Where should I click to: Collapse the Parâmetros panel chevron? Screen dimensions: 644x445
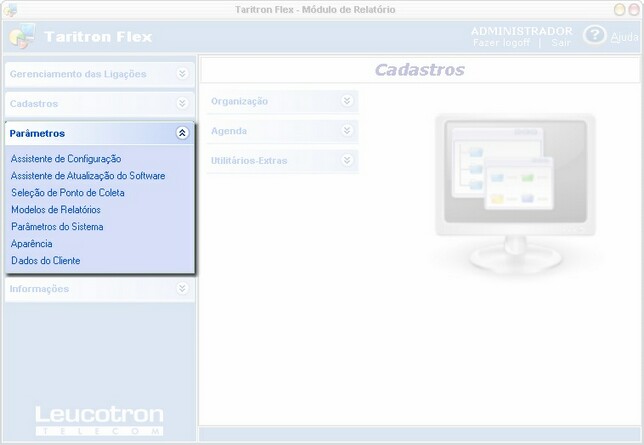[x=182, y=133]
